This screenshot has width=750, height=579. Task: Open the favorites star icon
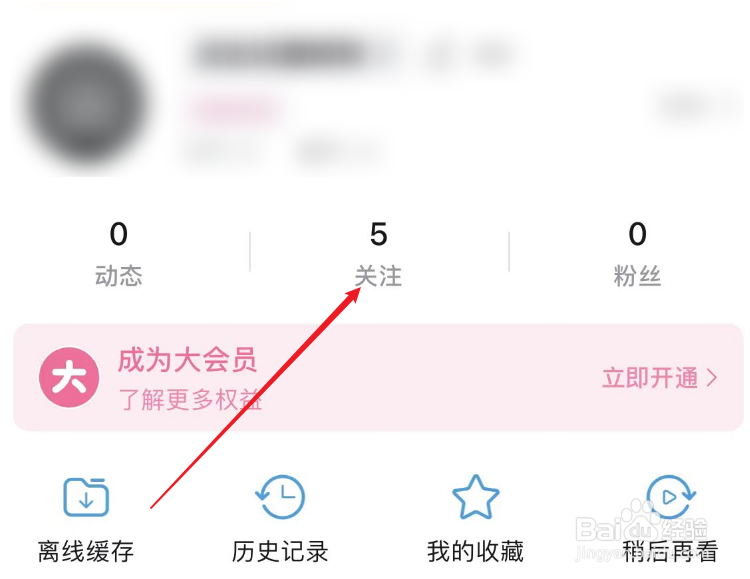[x=475, y=497]
